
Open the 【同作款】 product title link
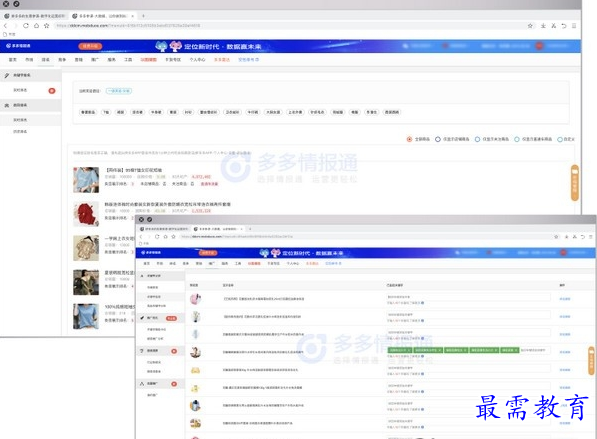coord(134,170)
